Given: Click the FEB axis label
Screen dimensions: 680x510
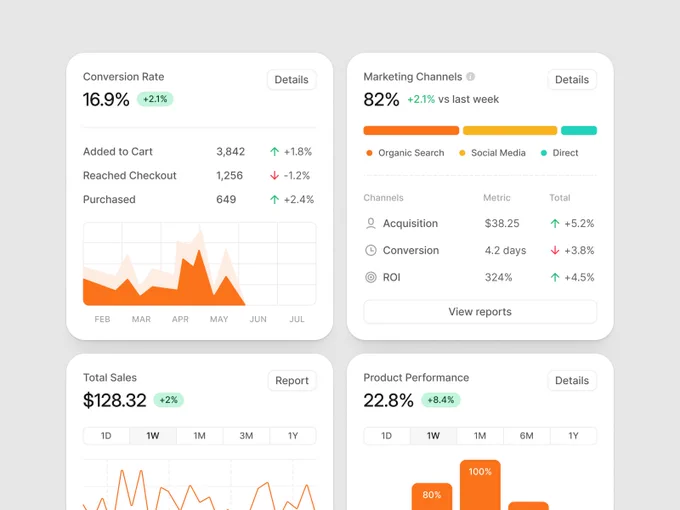Looking at the screenshot, I should 102,319.
